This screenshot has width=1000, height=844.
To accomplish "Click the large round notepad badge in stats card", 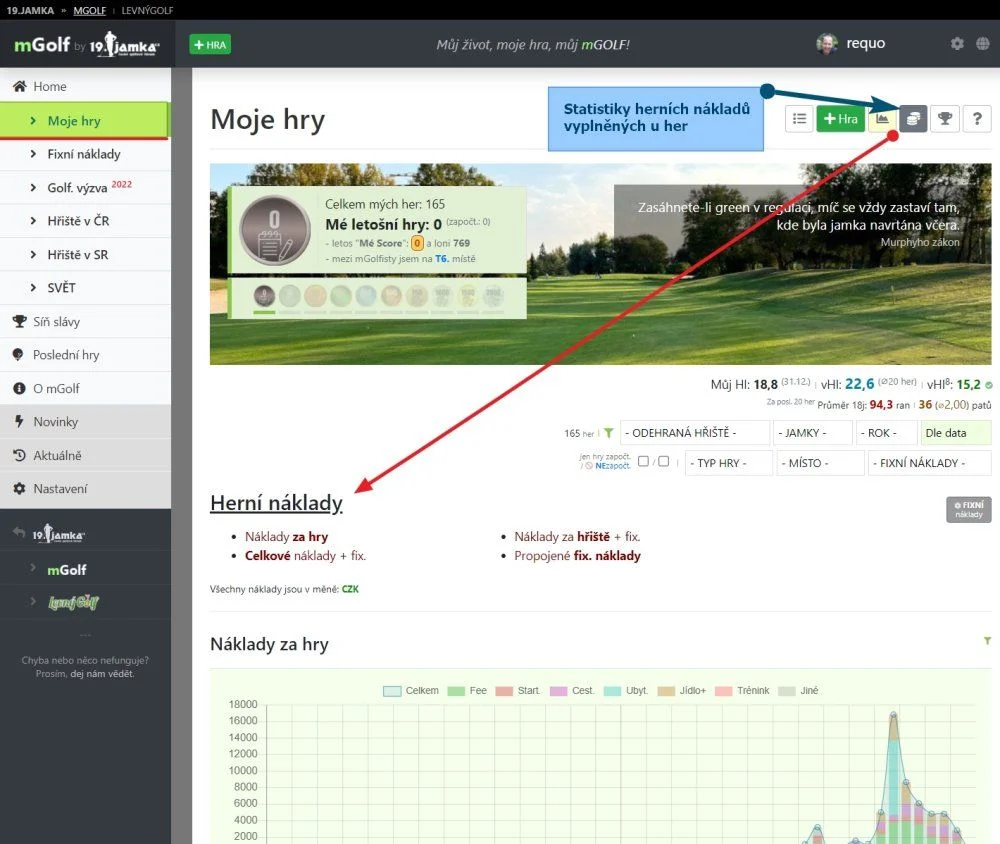I will 275,230.
